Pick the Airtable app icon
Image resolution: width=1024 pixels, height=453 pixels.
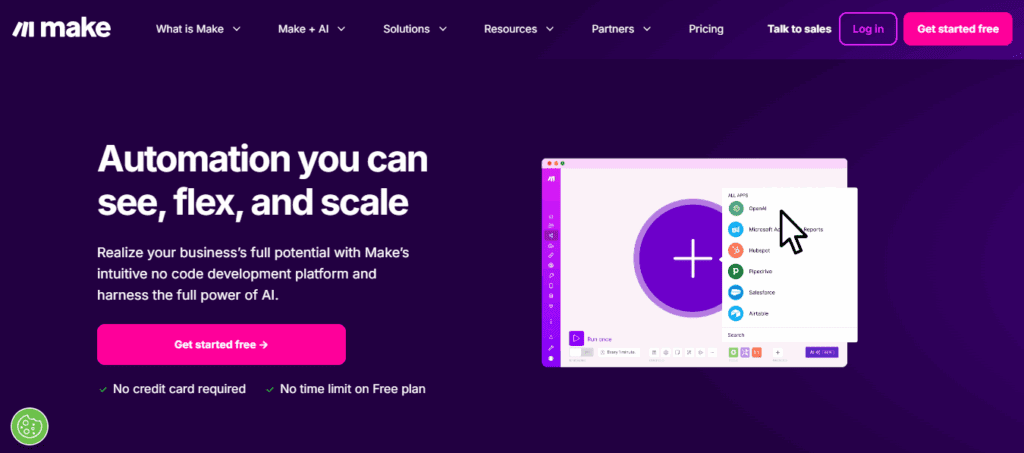coord(736,313)
